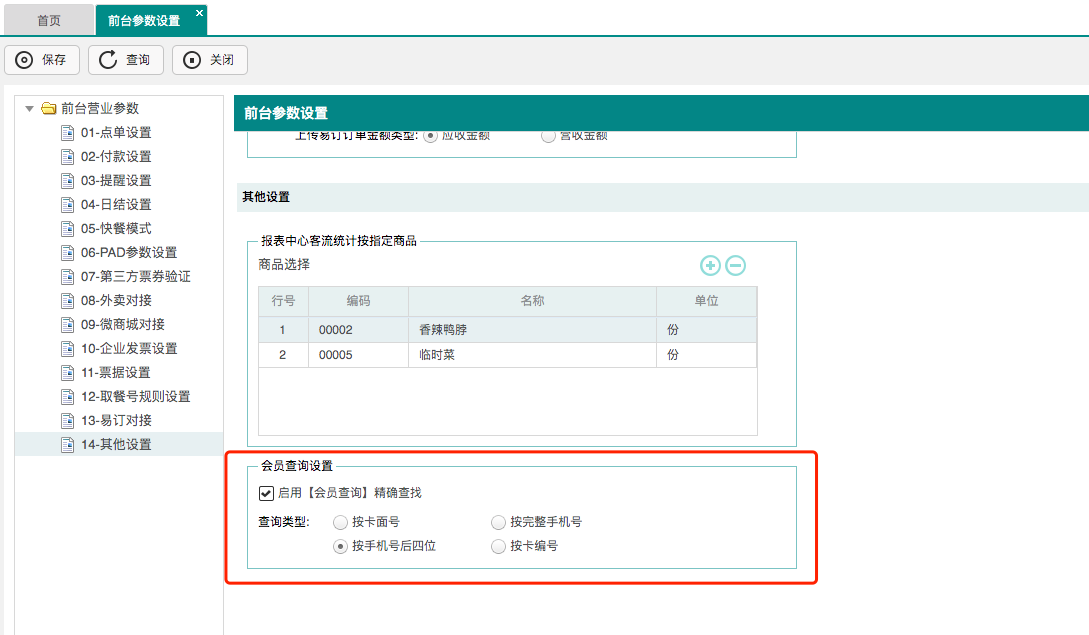
Task: Open 07-第三方票券验证 in the tree
Action: point(135,277)
